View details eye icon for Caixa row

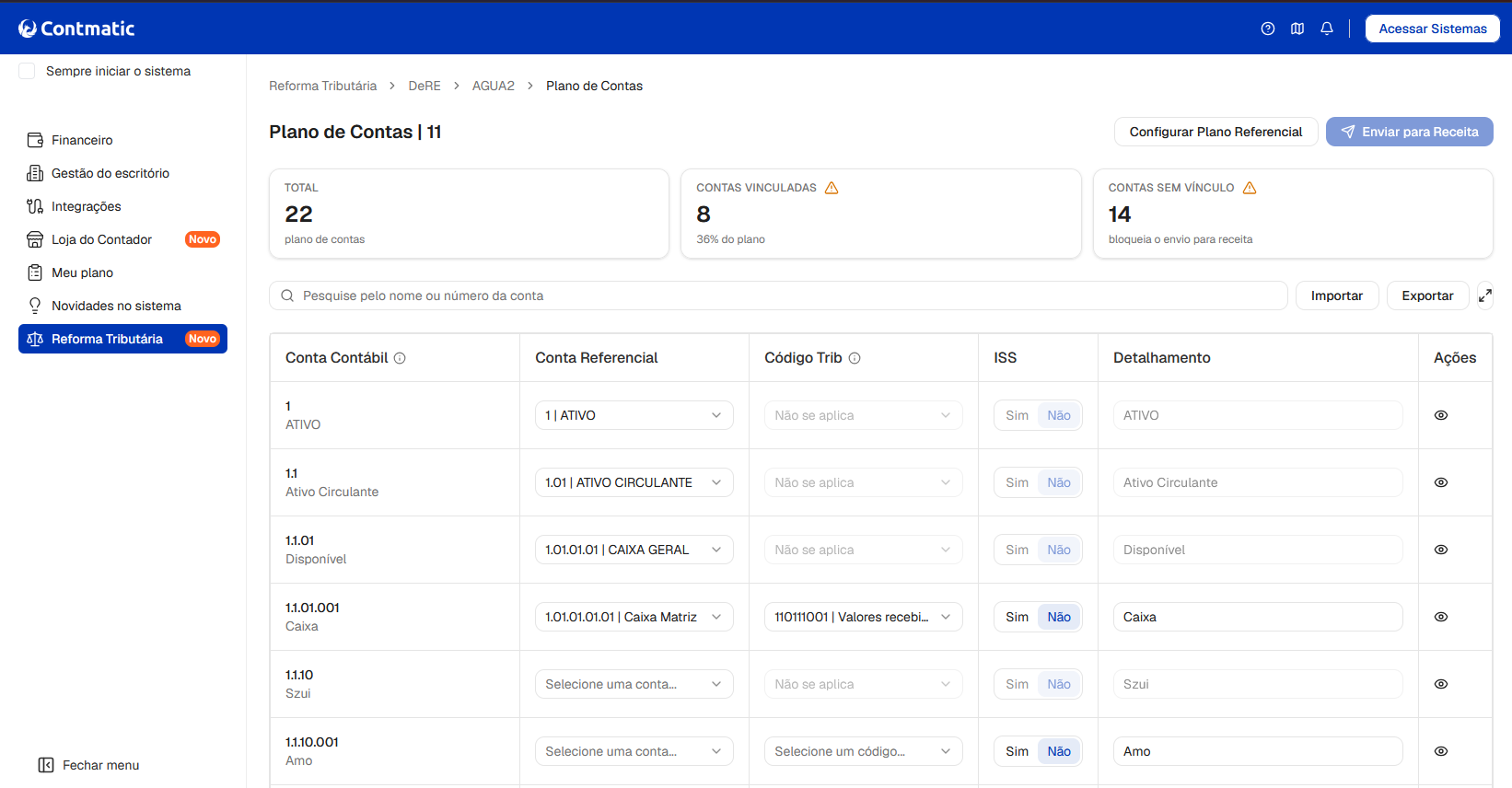coord(1441,617)
